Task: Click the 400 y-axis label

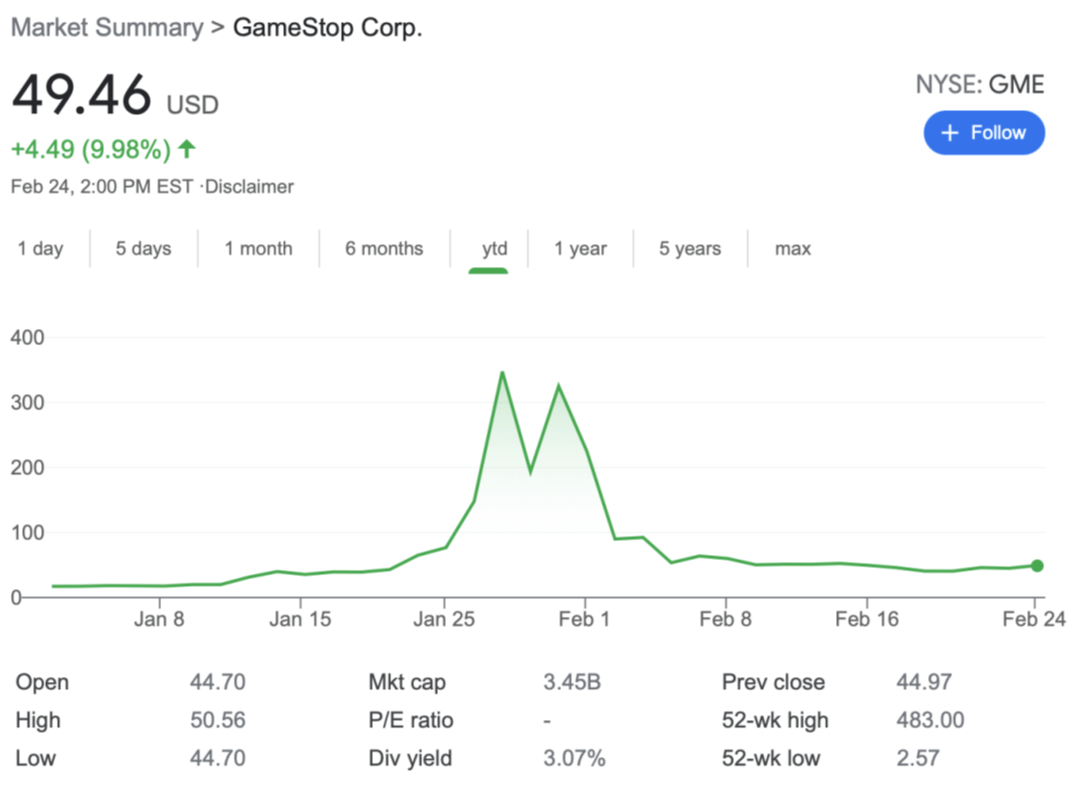Action: point(28,337)
